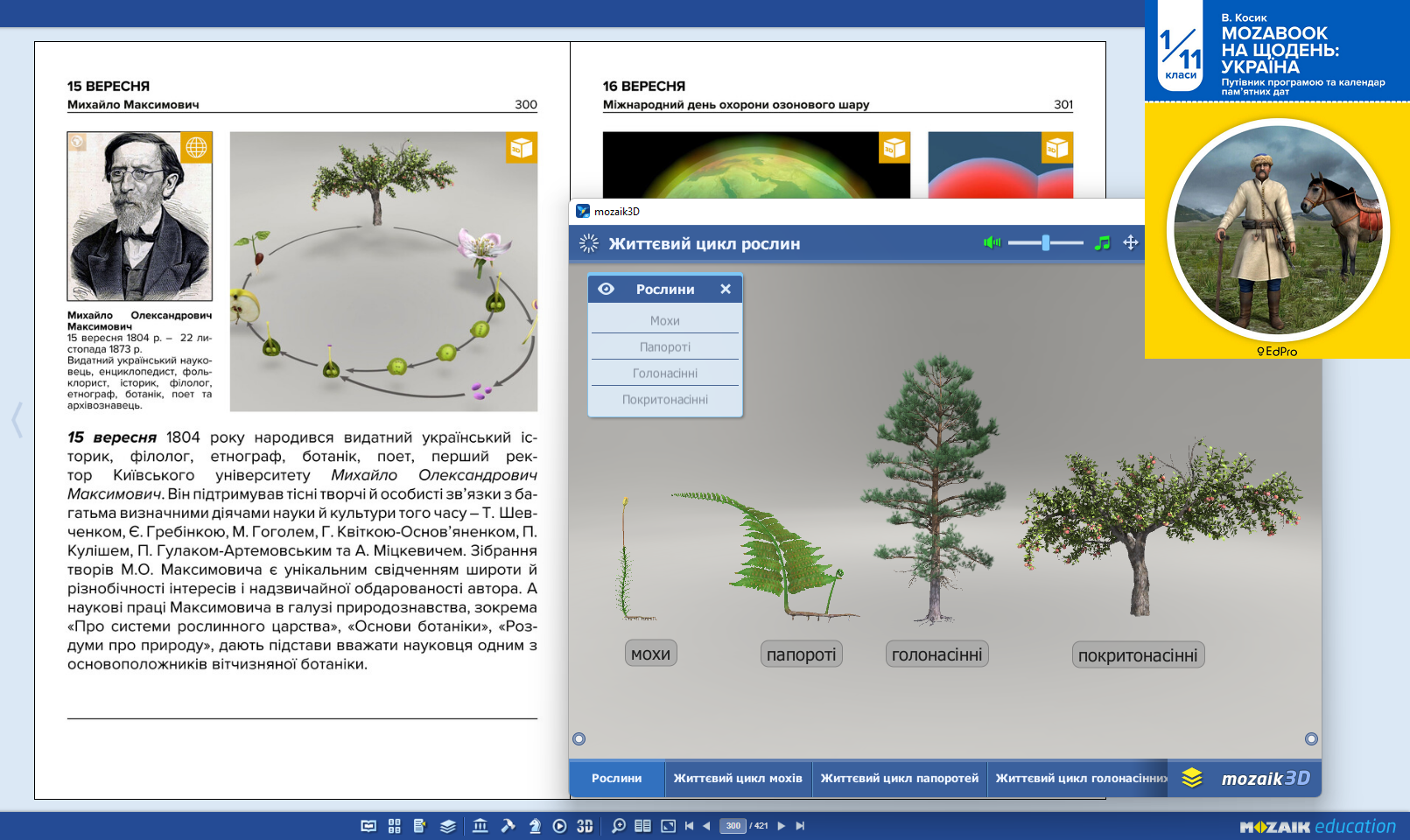The image size is (1410, 840).
Task: Click the layers stack icon in bottom toolbar
Action: 448,826
